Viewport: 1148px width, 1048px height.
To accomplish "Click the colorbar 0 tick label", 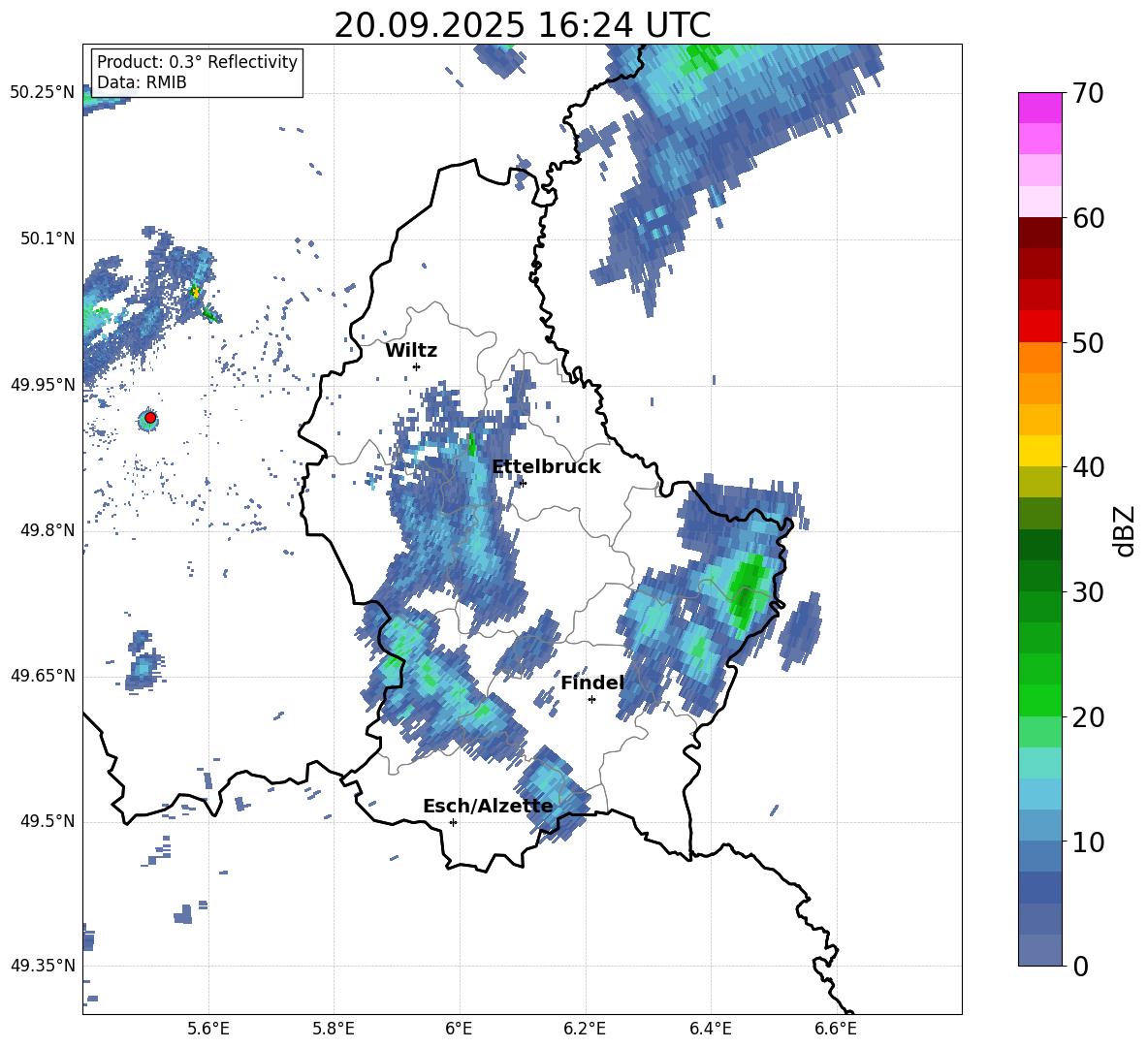I will 1080,966.
